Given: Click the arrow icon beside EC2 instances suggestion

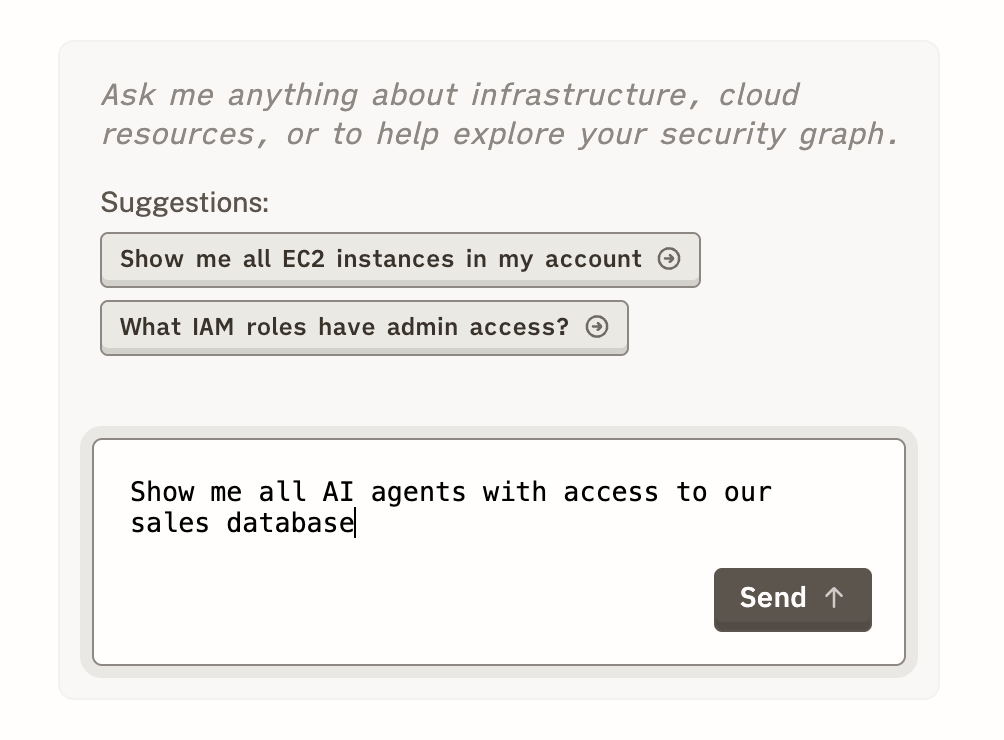Looking at the screenshot, I should tap(669, 259).
